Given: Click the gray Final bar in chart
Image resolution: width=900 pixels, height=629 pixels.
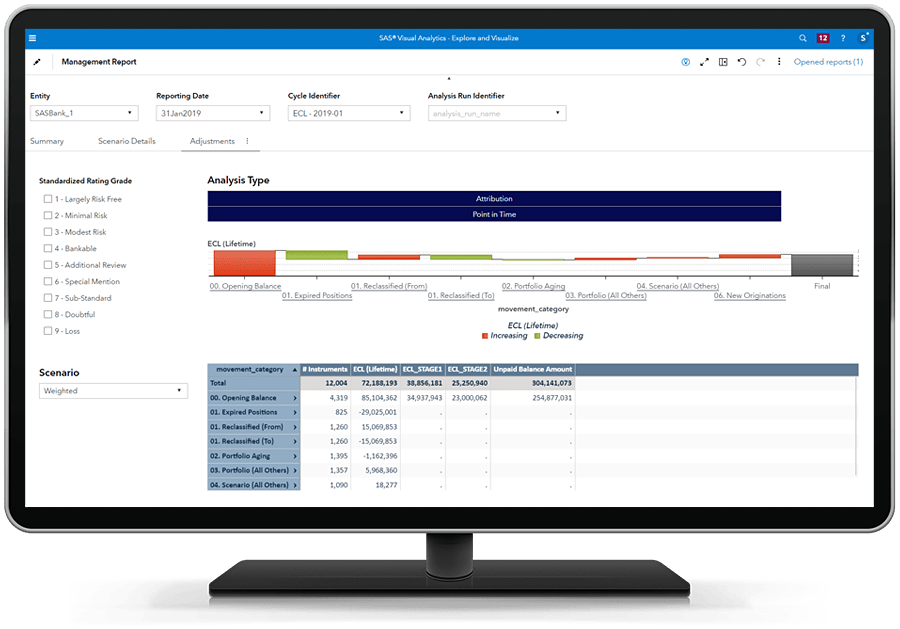Looking at the screenshot, I should pyautogui.click(x=822, y=266).
